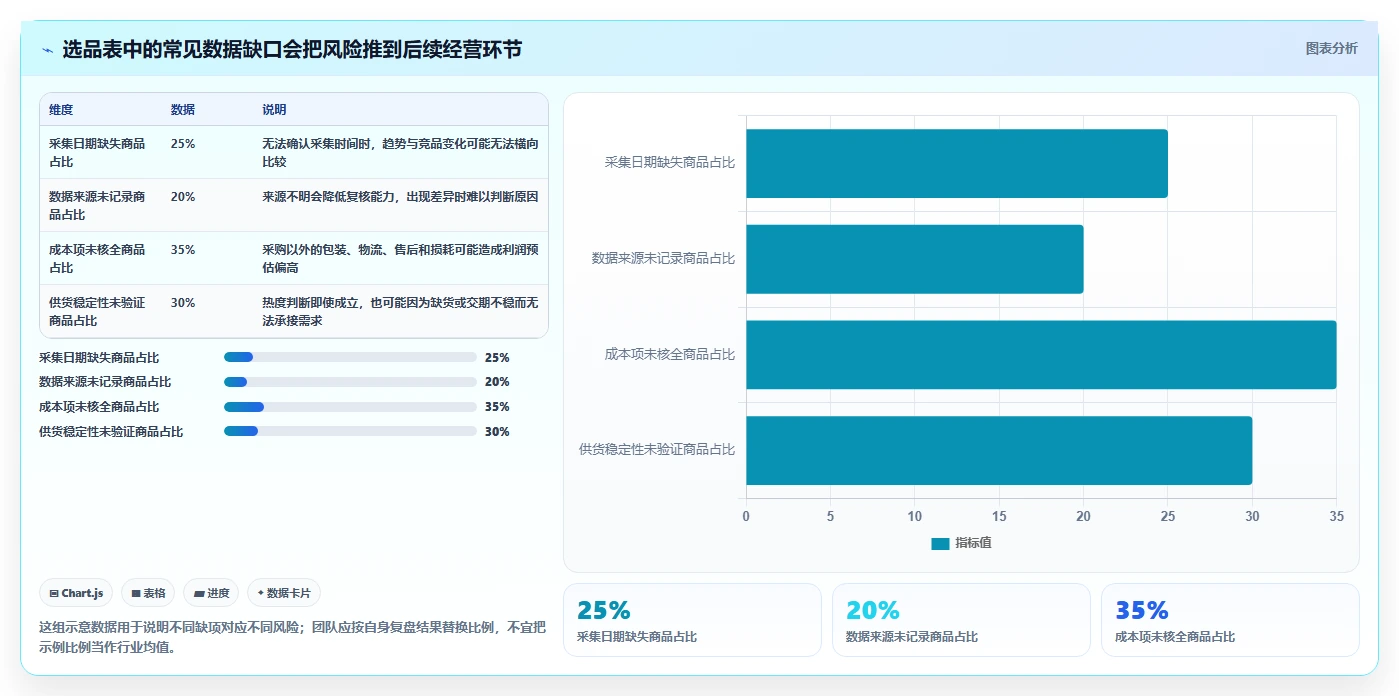Viewport: 1399px width, 696px height.
Task: Click the footnote starting 这组示意数据用于说明
Action: point(292,637)
